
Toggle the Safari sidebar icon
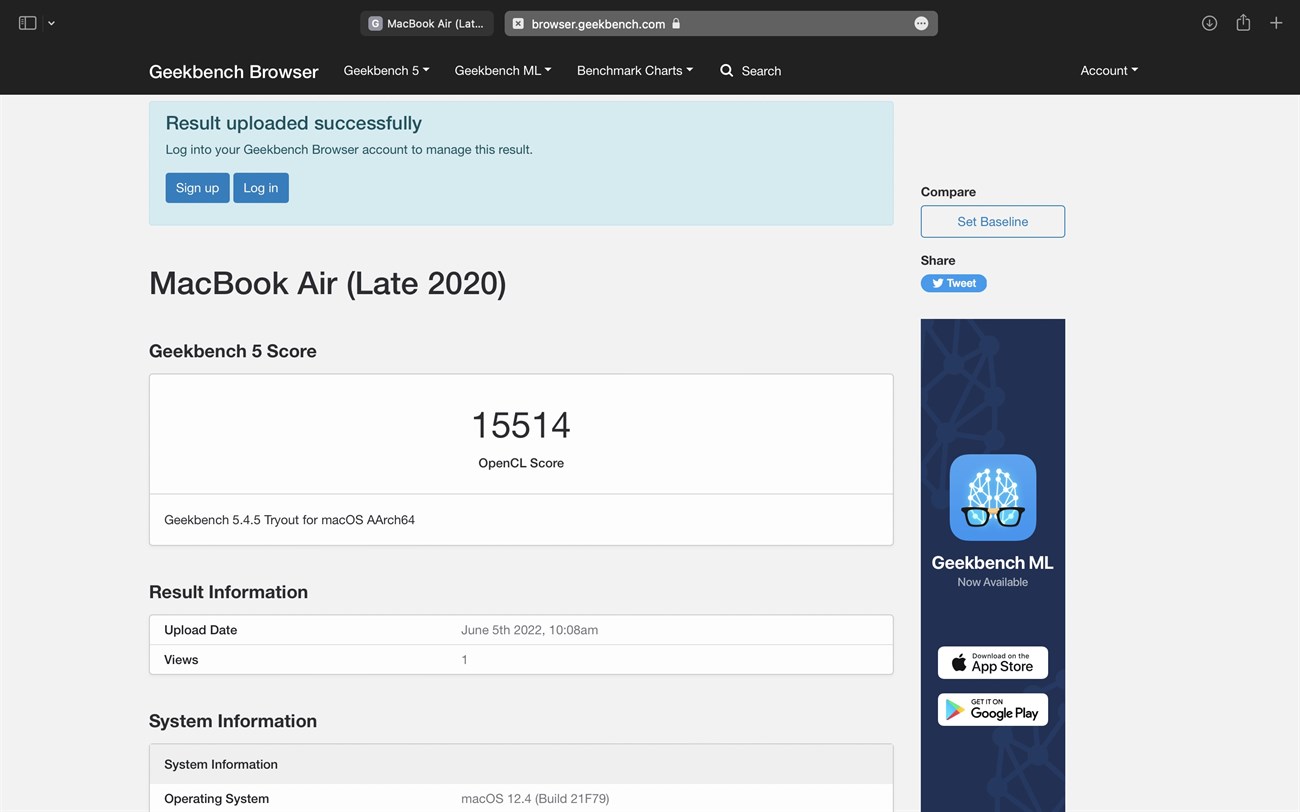point(27,23)
